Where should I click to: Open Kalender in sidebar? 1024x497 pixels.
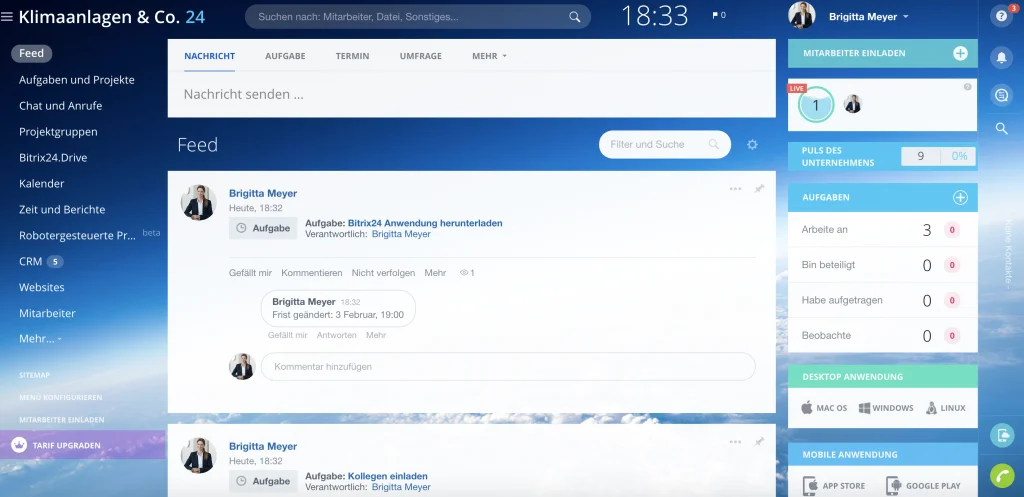coord(42,184)
